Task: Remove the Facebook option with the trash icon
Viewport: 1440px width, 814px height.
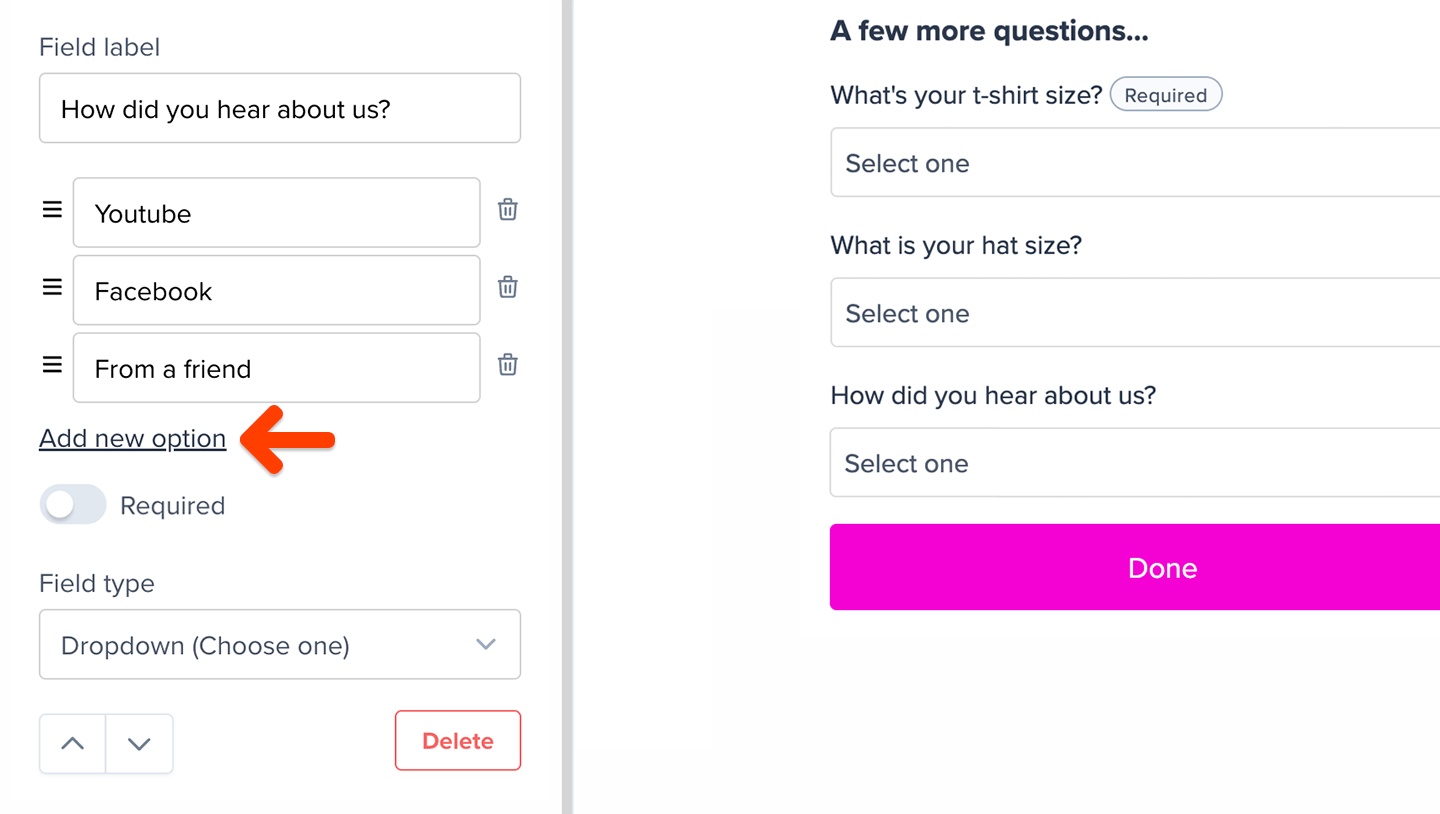Action: tap(507, 287)
